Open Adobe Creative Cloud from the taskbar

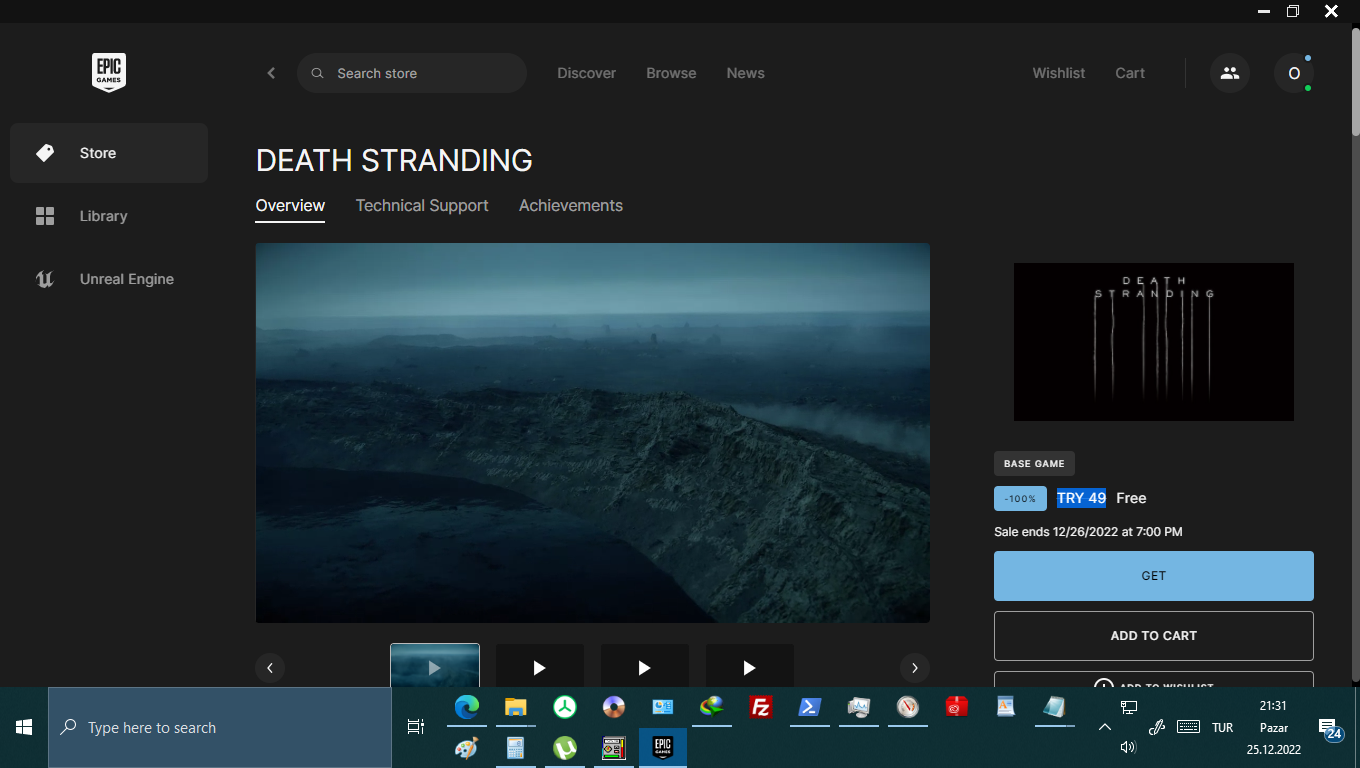[x=957, y=708]
